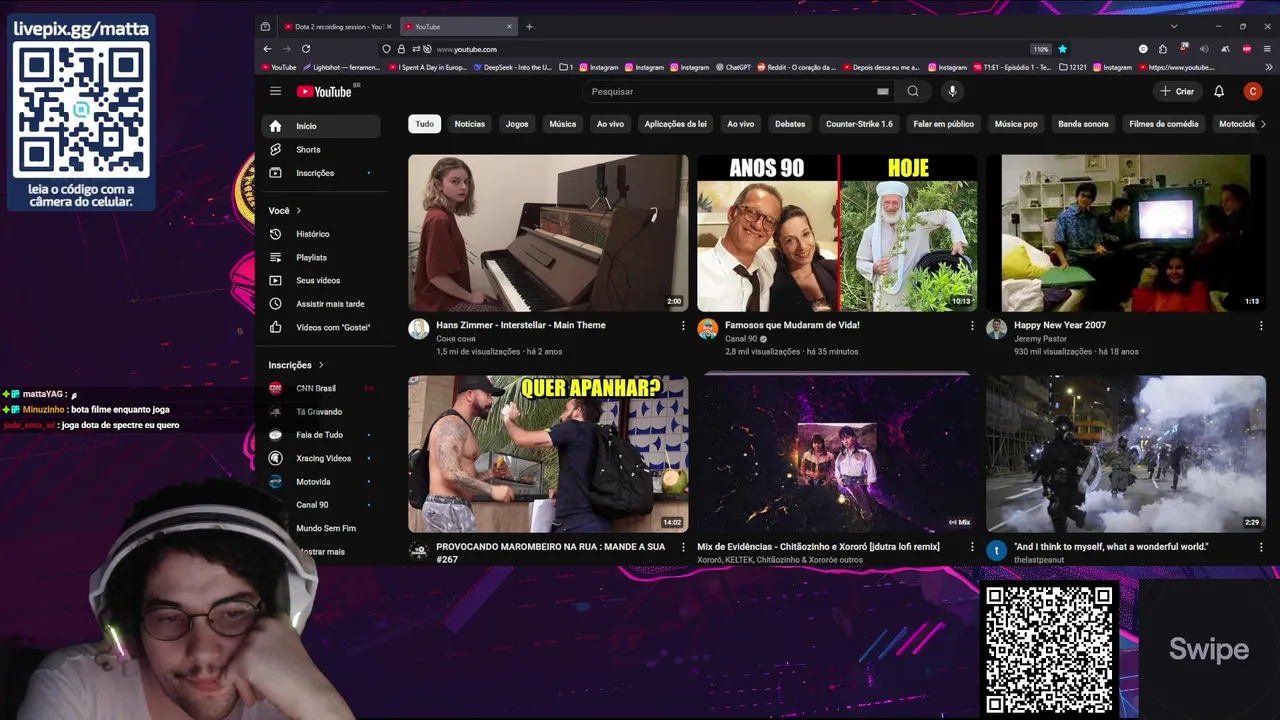Screen dimensions: 1280x720
Task: Open options for wonderful world video
Action: (x=1261, y=548)
